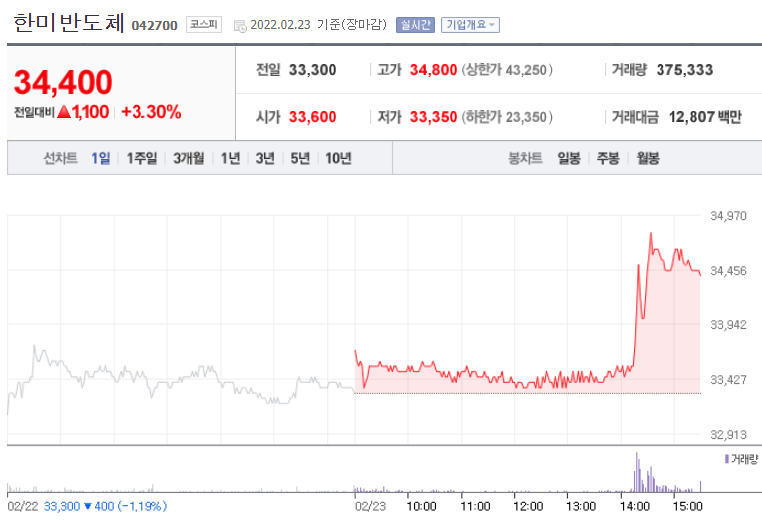Click the 14:00 time axis label
This screenshot has height=528, width=762.
tap(635, 507)
